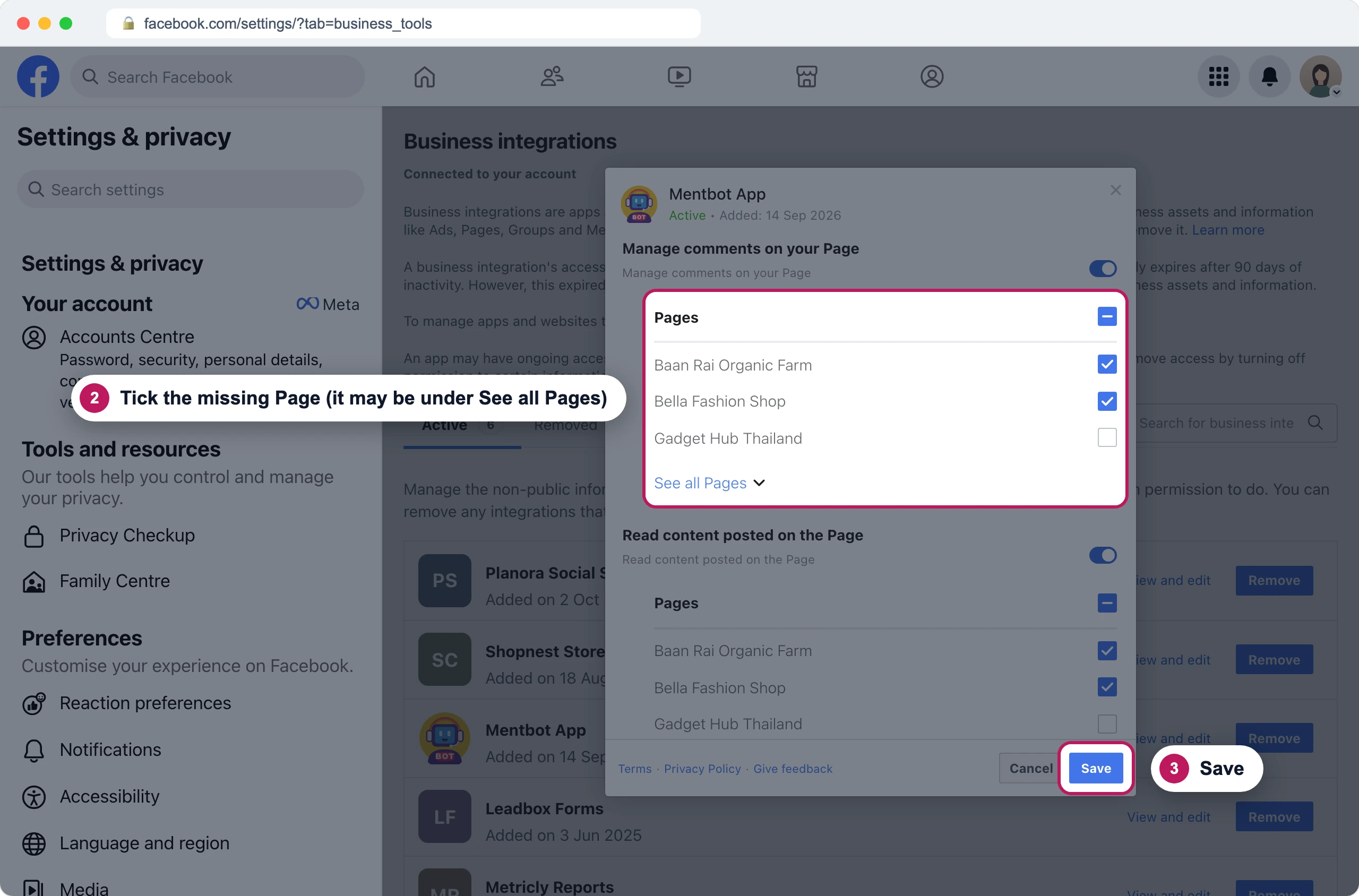Viewport: 1359px width, 896px height.
Task: Open the Profile circle icon in navigation
Action: click(x=932, y=76)
